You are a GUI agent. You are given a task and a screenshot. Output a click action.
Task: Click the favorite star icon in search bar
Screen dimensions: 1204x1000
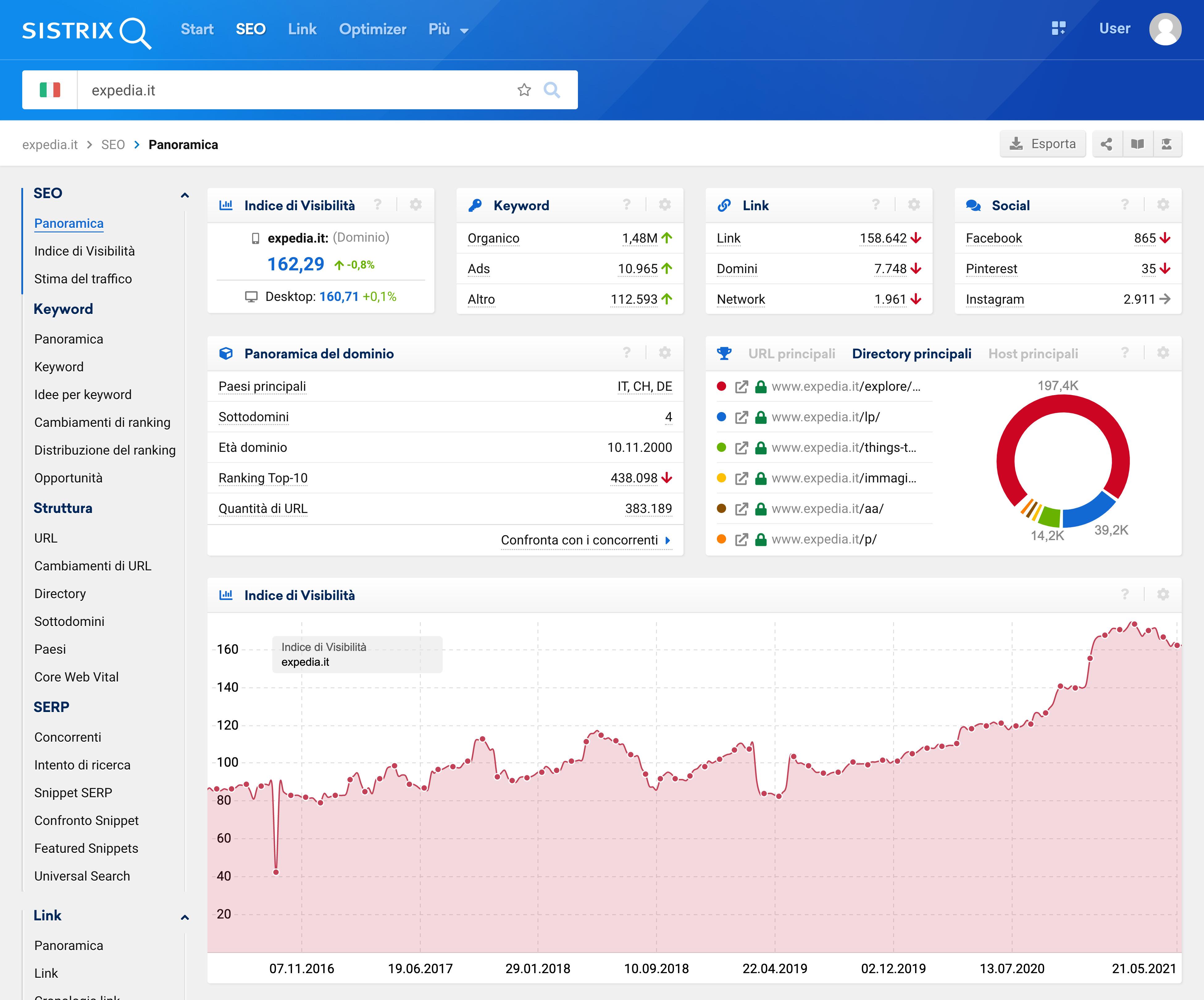524,90
